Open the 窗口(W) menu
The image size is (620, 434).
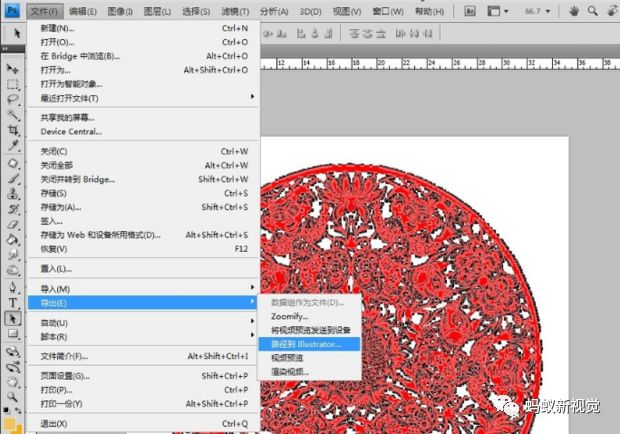[x=388, y=11]
